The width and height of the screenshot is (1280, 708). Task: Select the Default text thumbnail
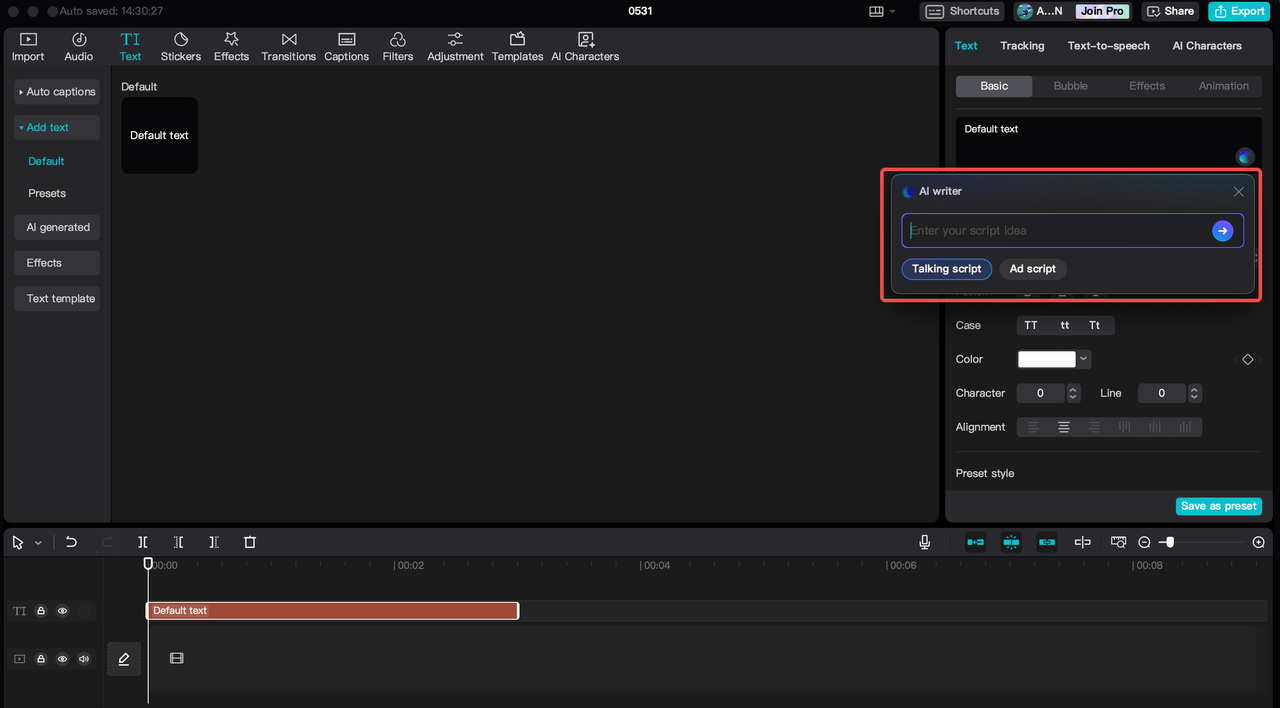(x=160, y=136)
